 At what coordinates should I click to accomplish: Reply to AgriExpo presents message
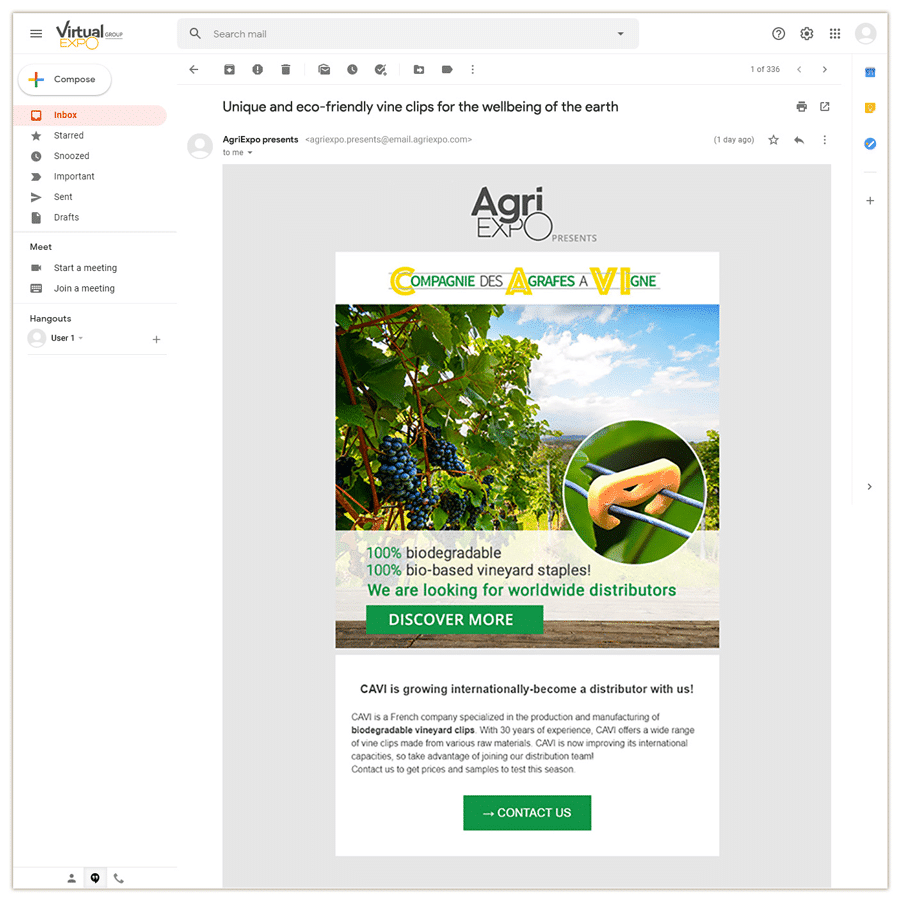[799, 140]
